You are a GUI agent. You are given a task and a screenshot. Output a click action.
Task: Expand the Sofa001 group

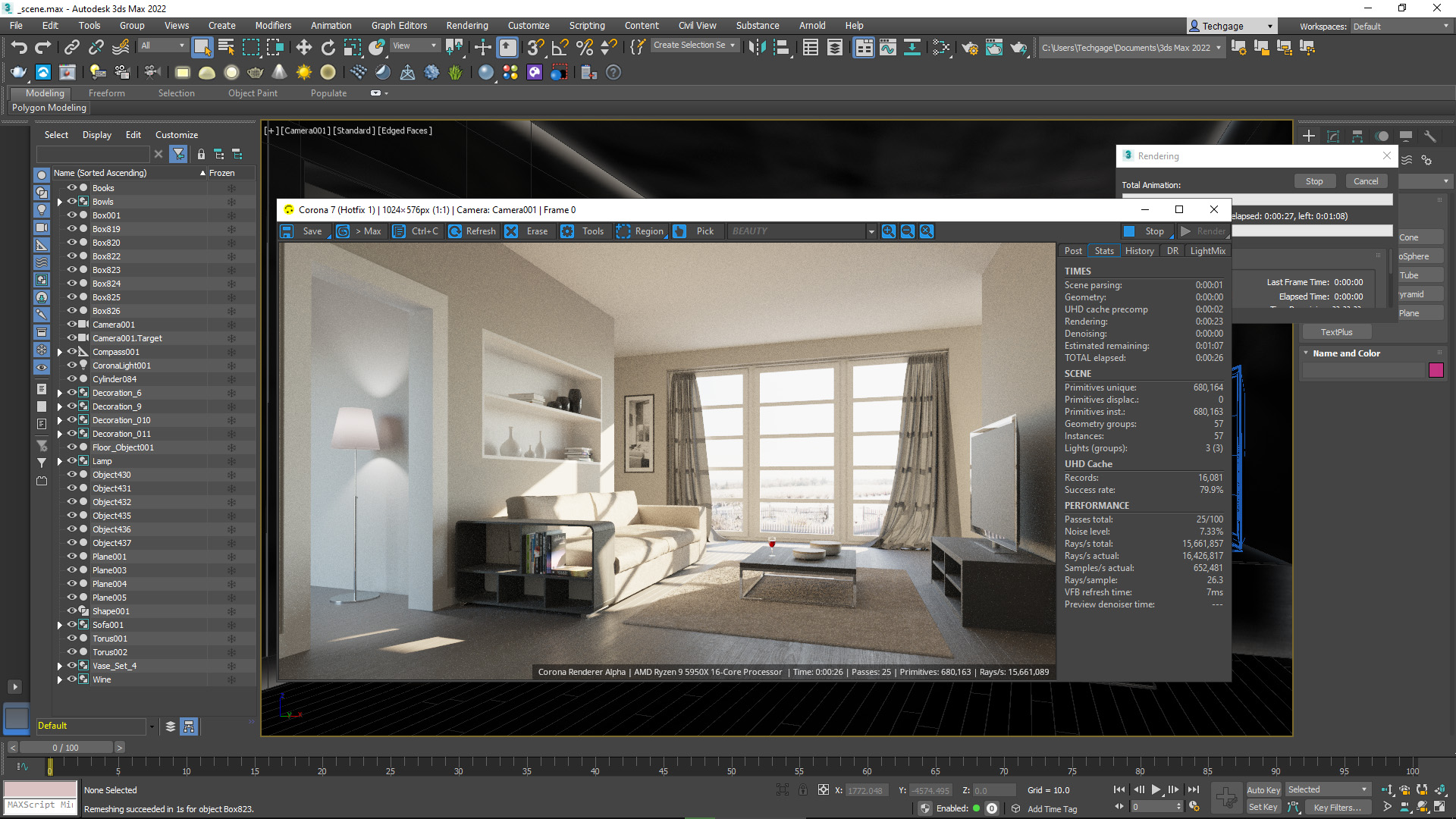point(59,625)
